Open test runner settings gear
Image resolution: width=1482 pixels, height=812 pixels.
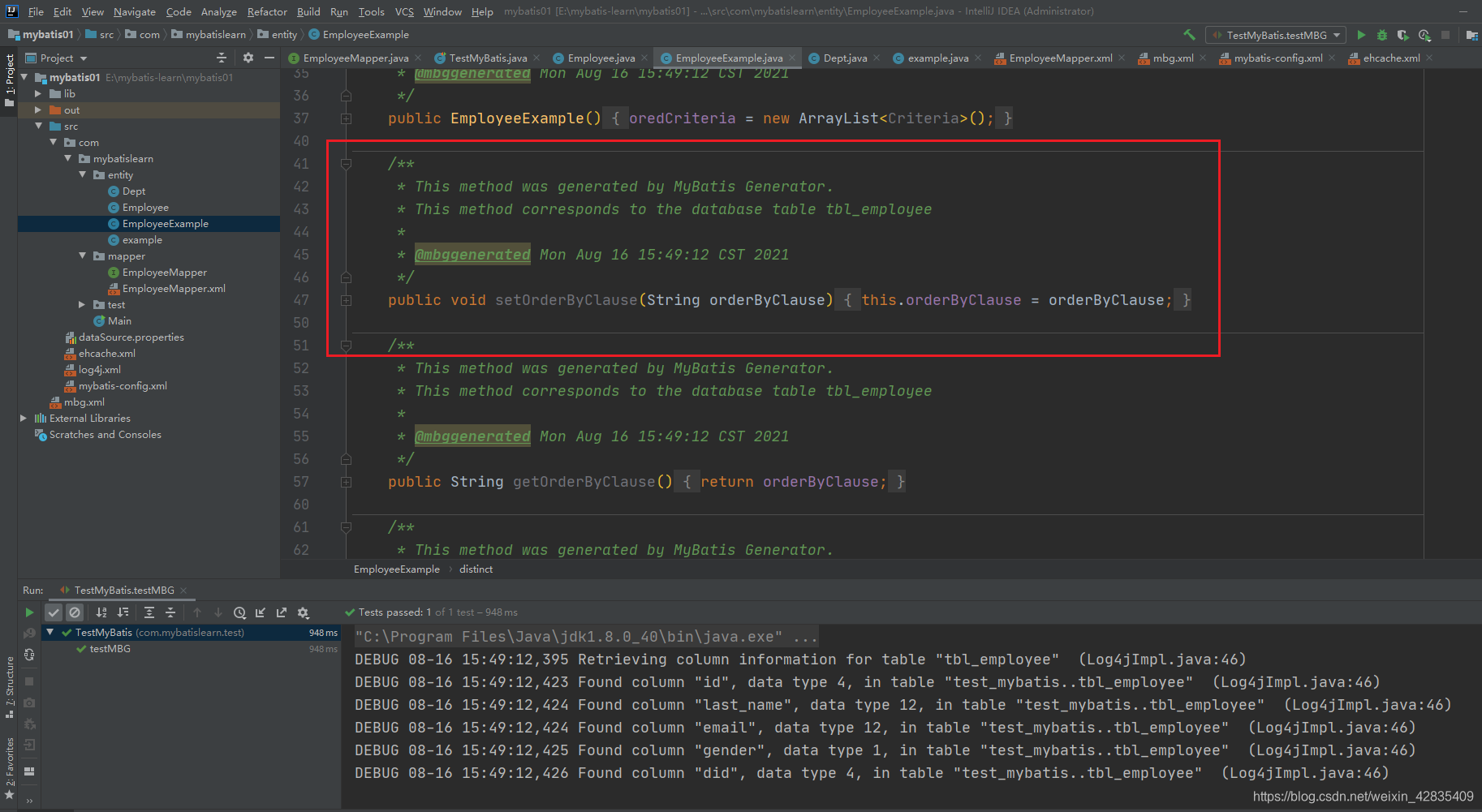pos(303,612)
